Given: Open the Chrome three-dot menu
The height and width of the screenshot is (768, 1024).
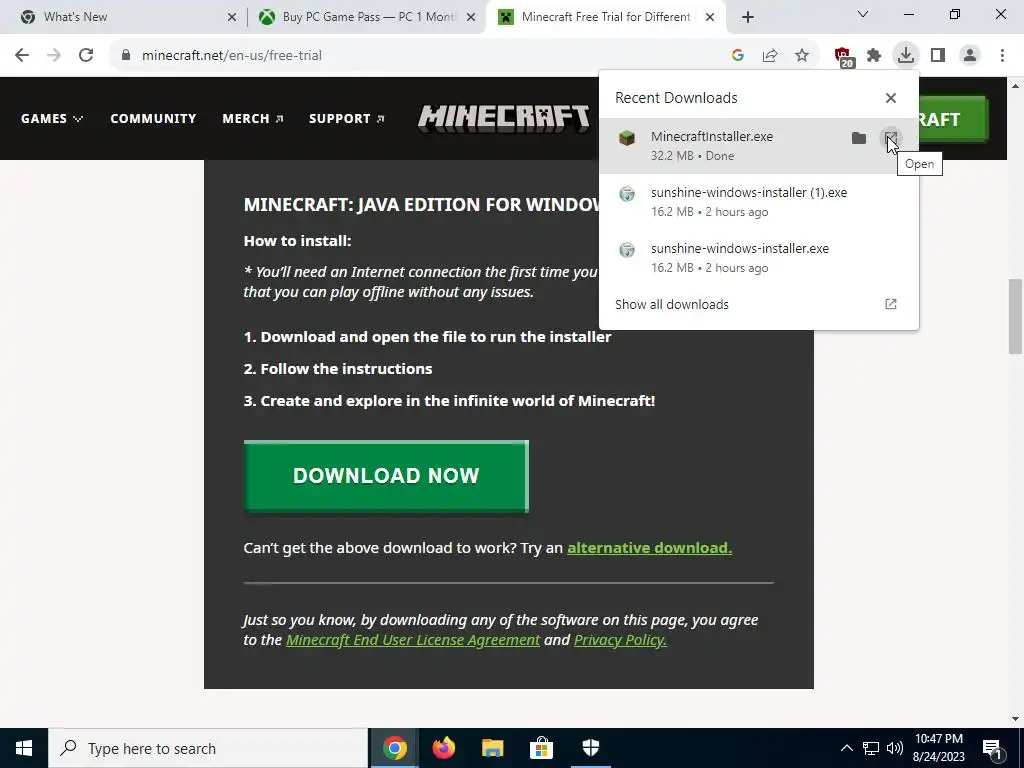Looking at the screenshot, I should pyautogui.click(x=1002, y=55).
